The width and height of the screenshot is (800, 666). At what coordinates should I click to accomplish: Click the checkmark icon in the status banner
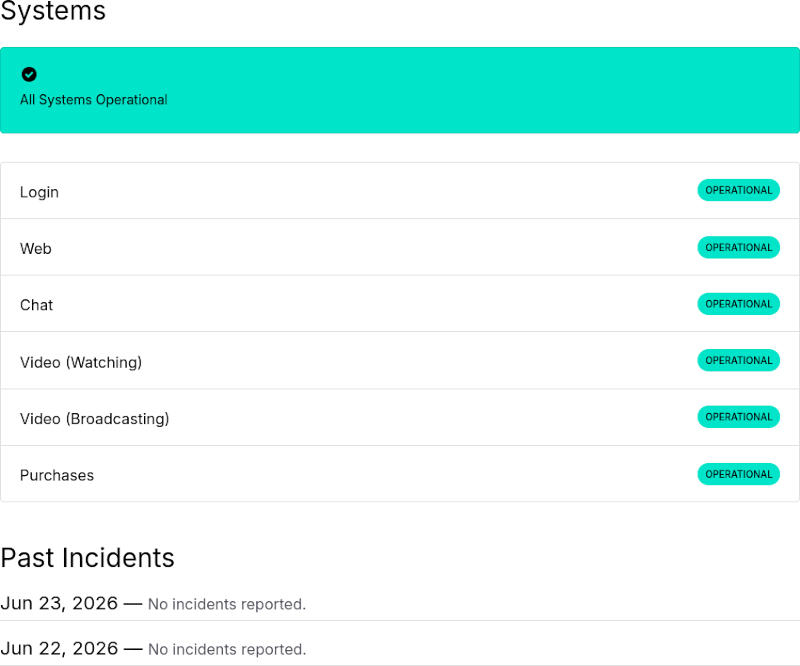coord(29,75)
